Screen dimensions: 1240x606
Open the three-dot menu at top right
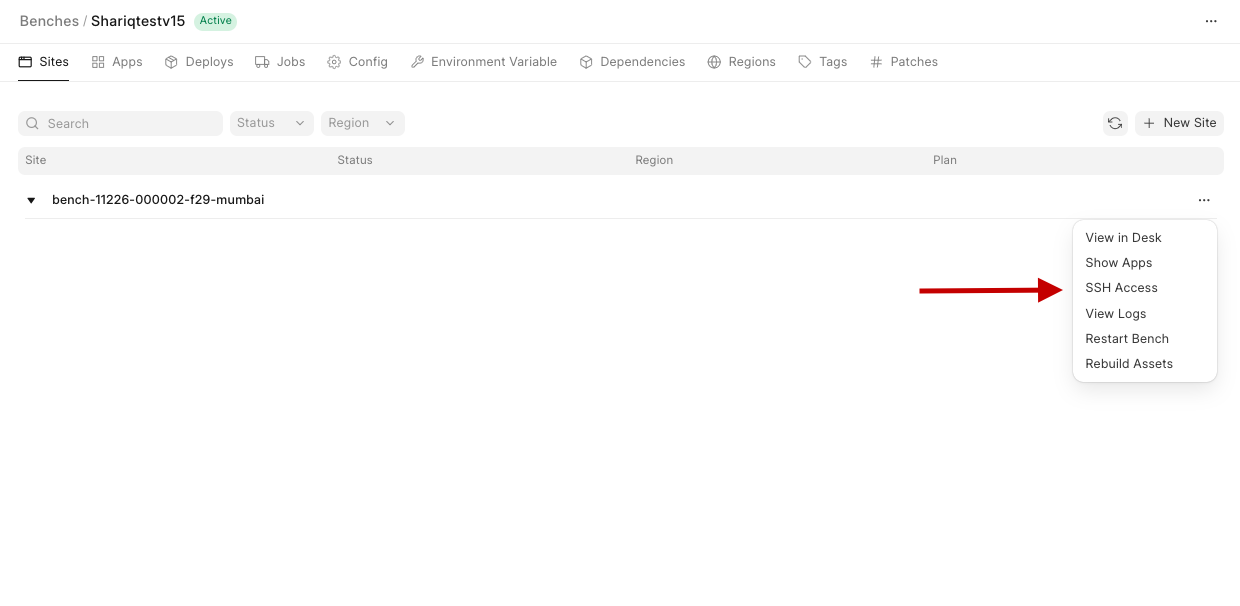[x=1211, y=21]
